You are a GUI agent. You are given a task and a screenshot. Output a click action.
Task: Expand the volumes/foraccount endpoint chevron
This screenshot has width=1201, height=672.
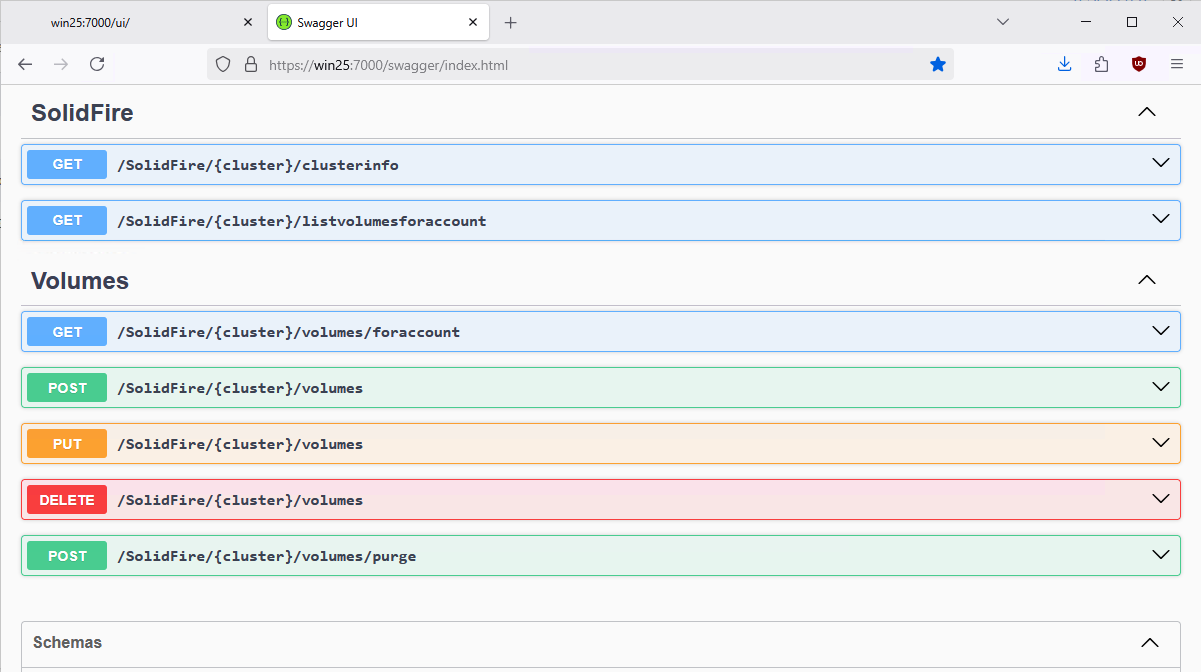tap(1160, 330)
